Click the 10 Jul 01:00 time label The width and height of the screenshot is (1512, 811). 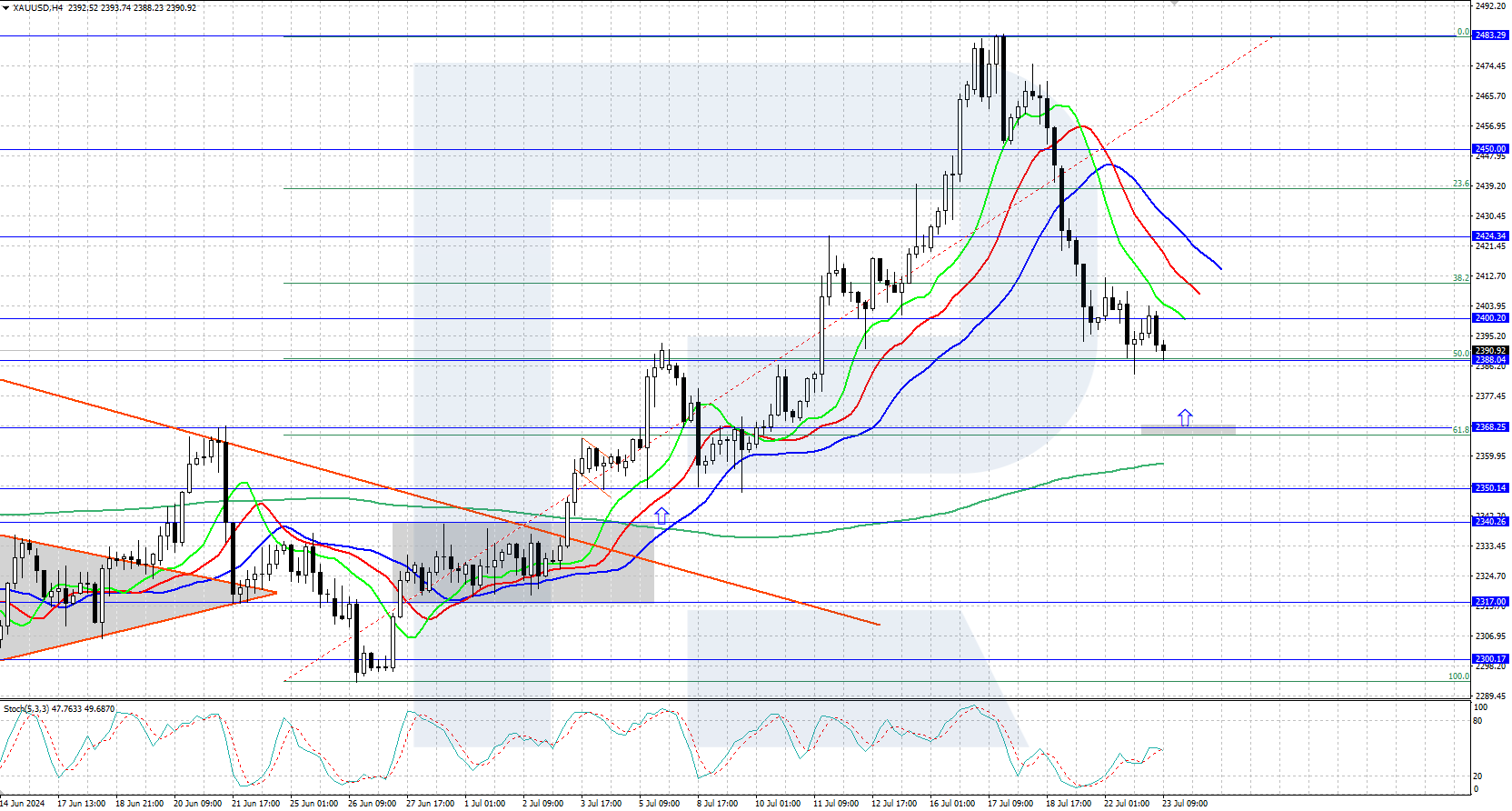[x=778, y=804]
